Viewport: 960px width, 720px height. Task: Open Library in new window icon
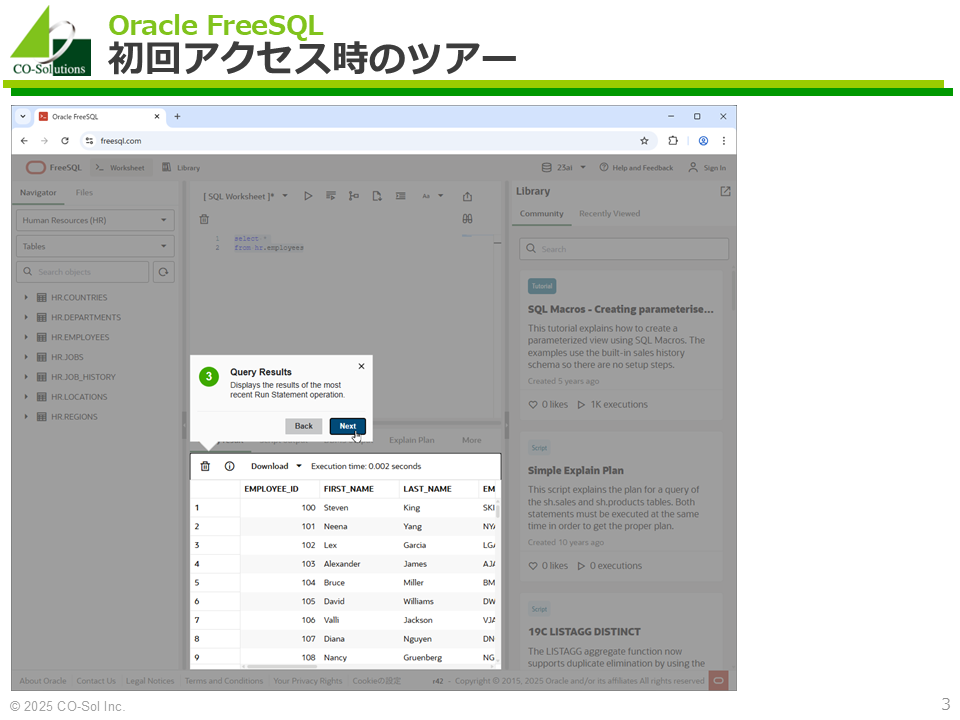click(725, 191)
